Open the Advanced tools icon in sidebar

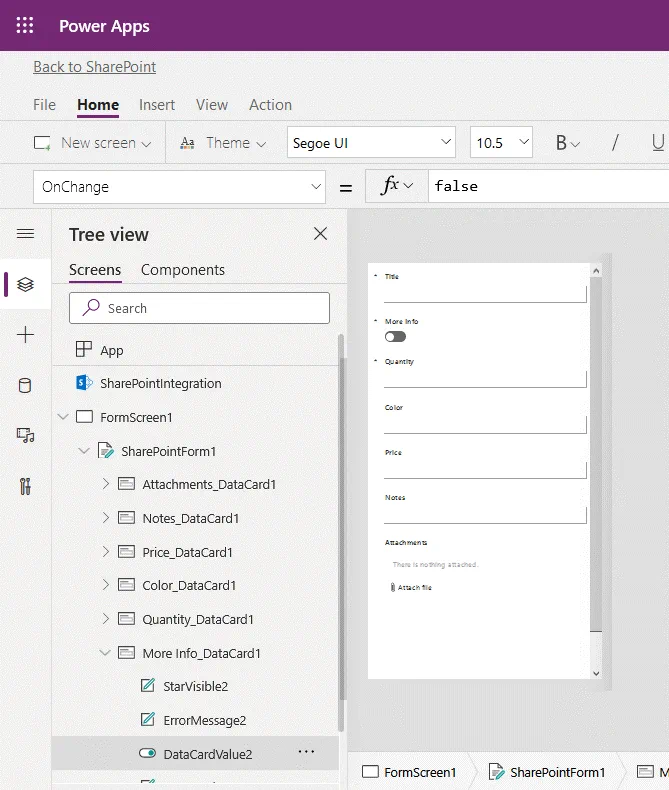25,487
